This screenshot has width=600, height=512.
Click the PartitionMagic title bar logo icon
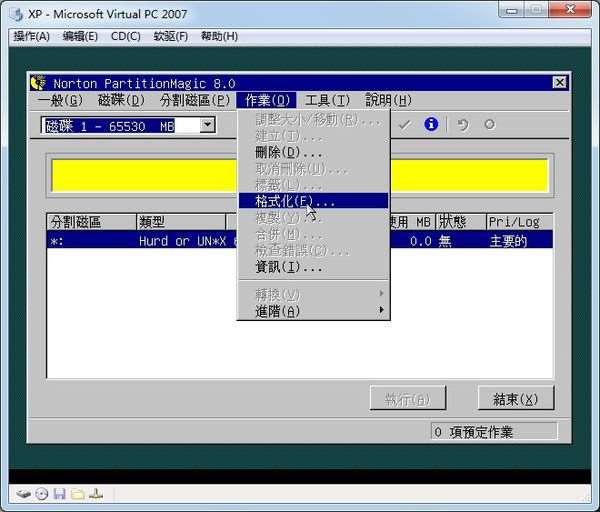click(38, 83)
